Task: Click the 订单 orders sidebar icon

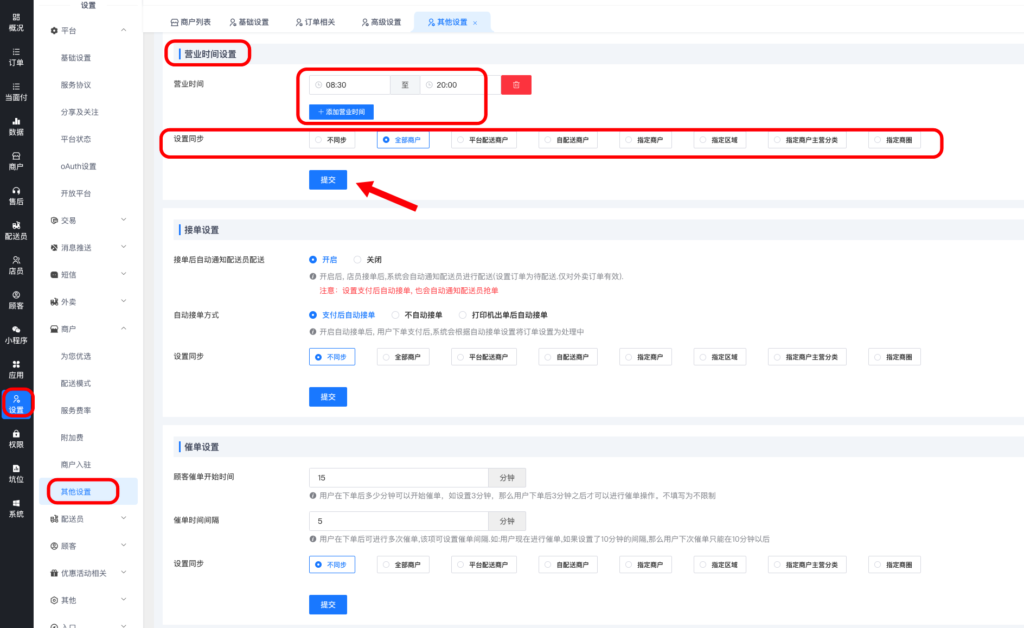Action: (16, 57)
